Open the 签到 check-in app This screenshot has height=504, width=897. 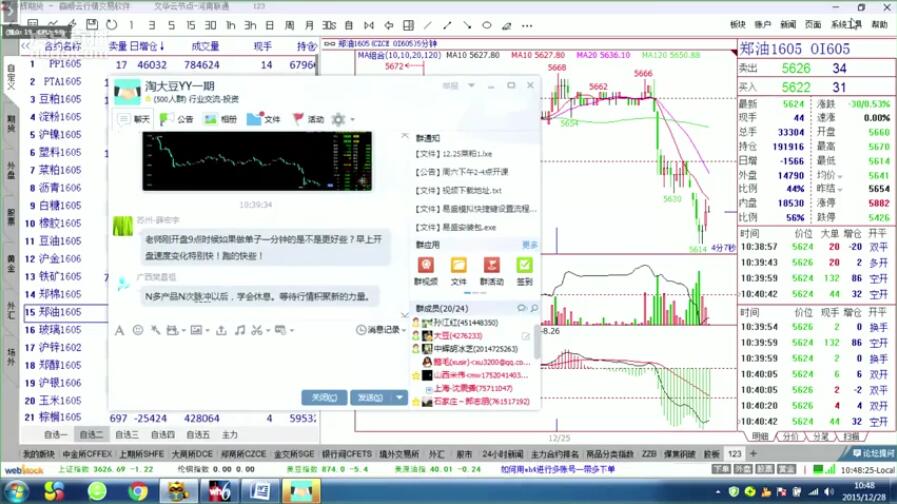tap(525, 271)
